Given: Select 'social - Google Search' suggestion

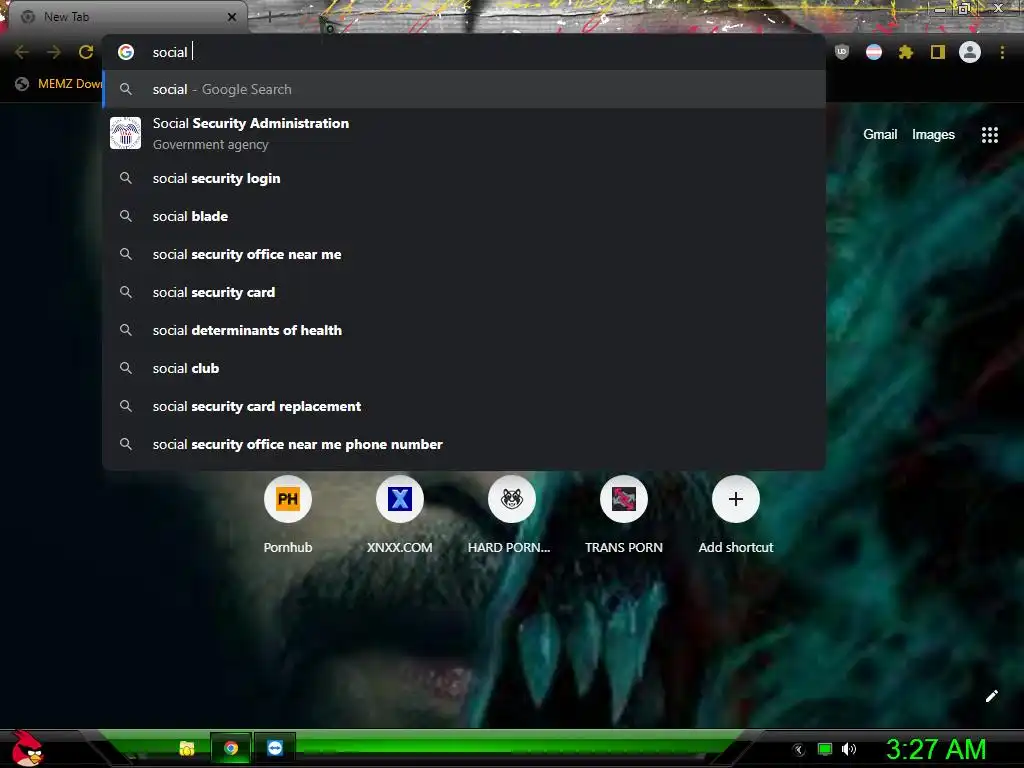Looking at the screenshot, I should click(x=464, y=89).
